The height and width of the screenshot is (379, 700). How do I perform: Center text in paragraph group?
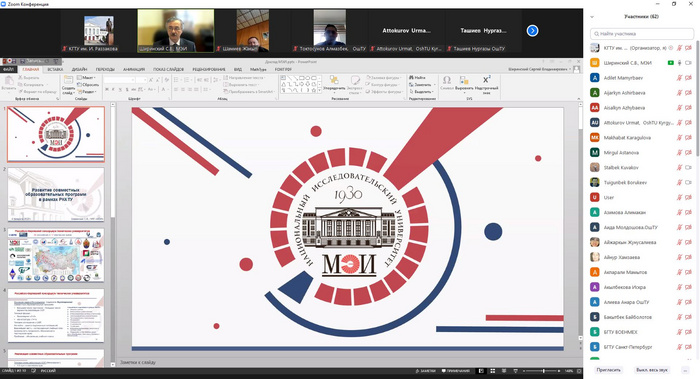(183, 89)
